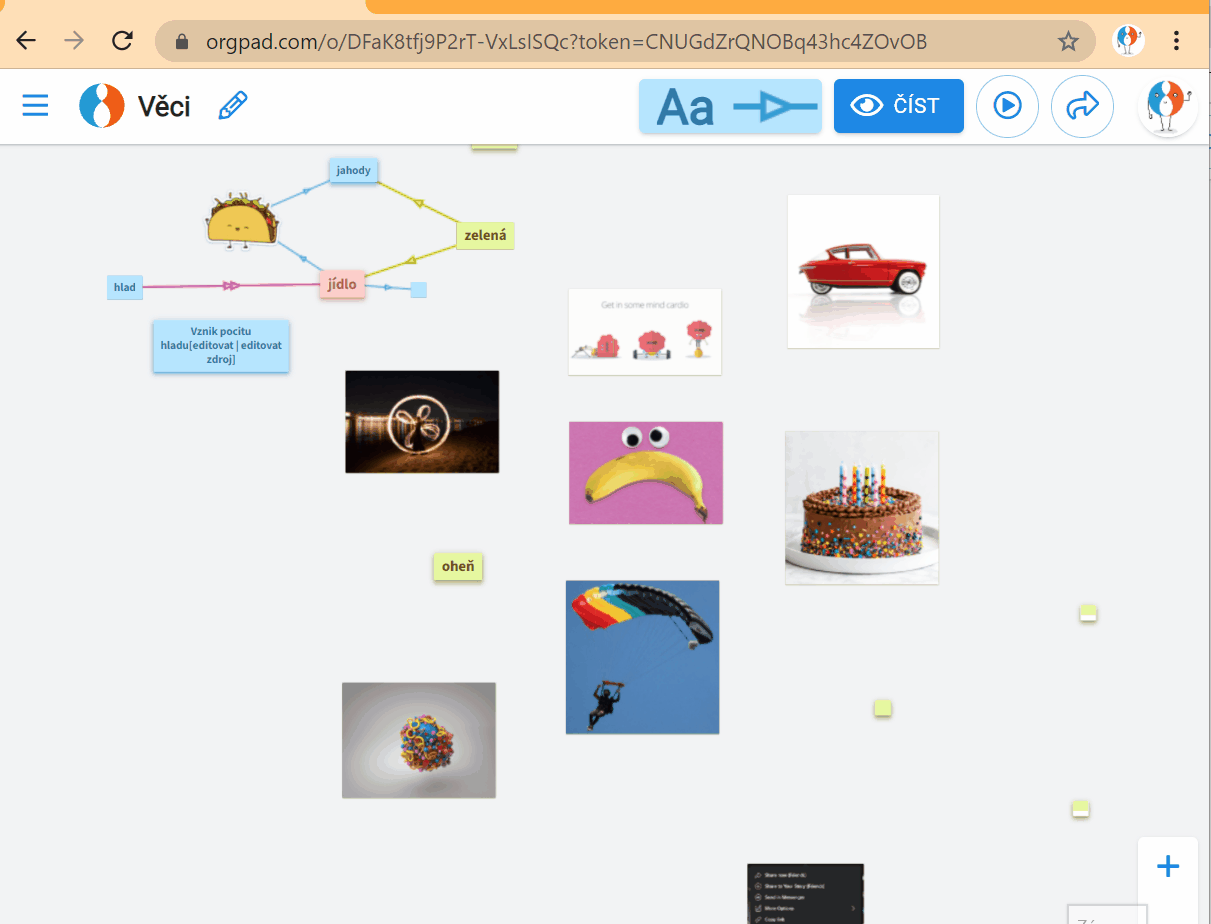Image resolution: width=1211 pixels, height=924 pixels.
Task: Bookmark page with the star icon
Action: pos(1068,41)
